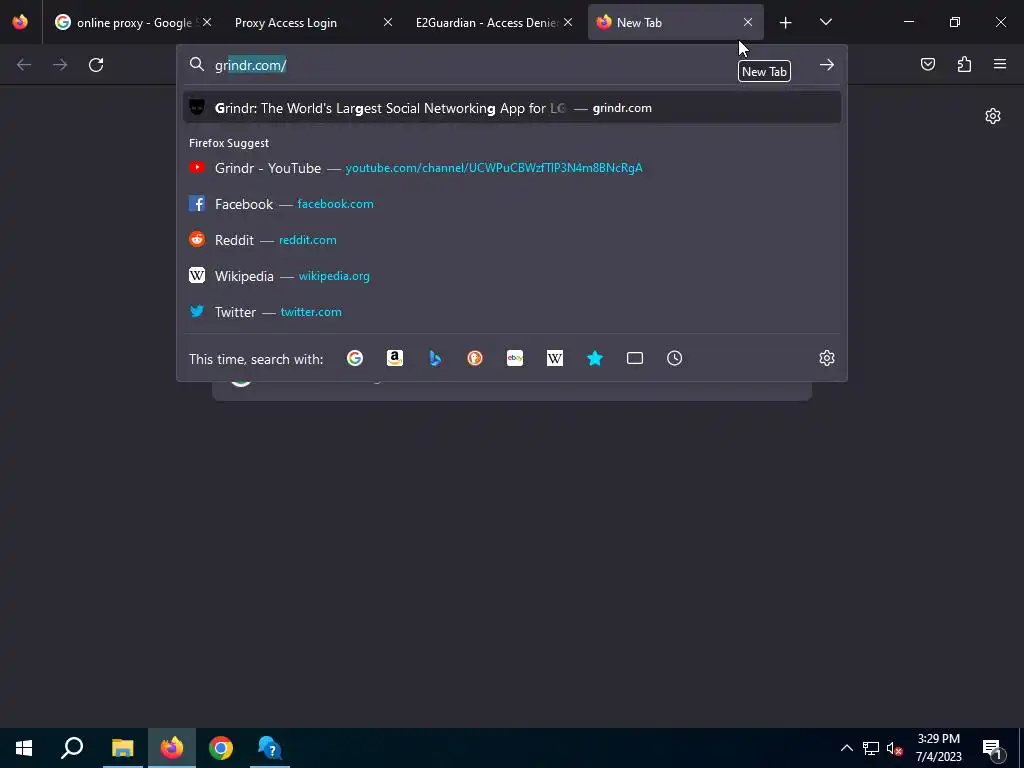Open the Wikipedia suggestion
The height and width of the screenshot is (768, 1024).
click(512, 276)
